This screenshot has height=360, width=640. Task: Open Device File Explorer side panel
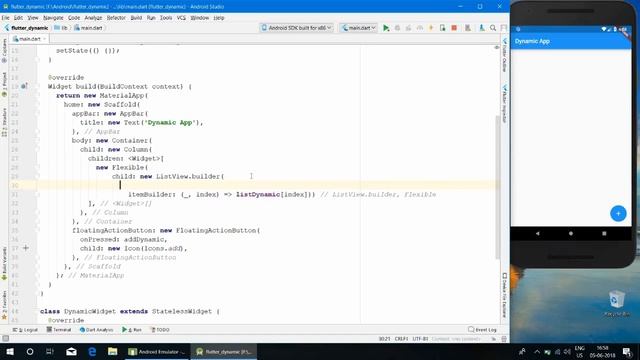pyautogui.click(x=504, y=295)
